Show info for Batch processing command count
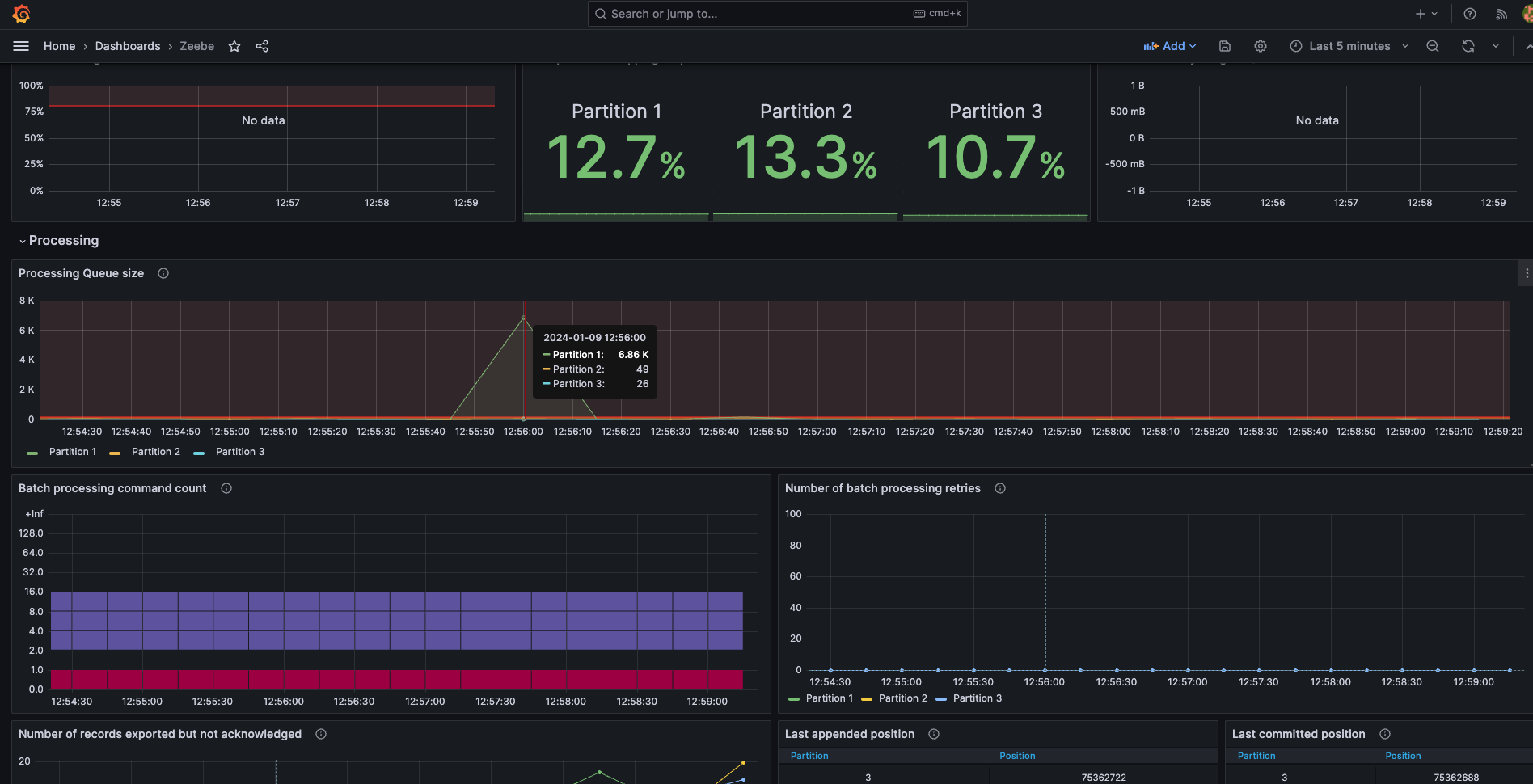The width and height of the screenshot is (1533, 784). click(x=226, y=488)
